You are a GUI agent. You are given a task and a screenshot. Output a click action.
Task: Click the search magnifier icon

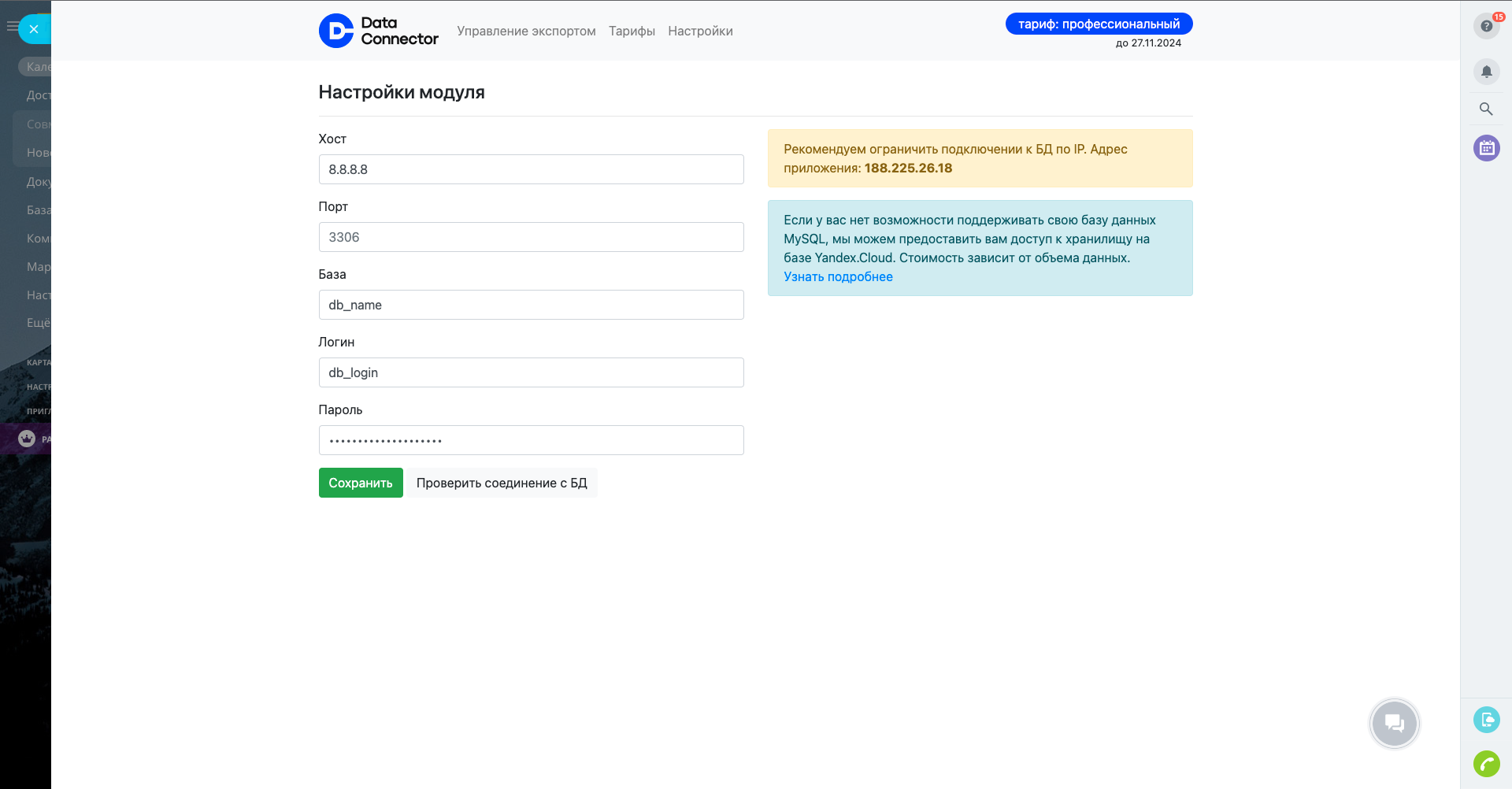pos(1486,109)
